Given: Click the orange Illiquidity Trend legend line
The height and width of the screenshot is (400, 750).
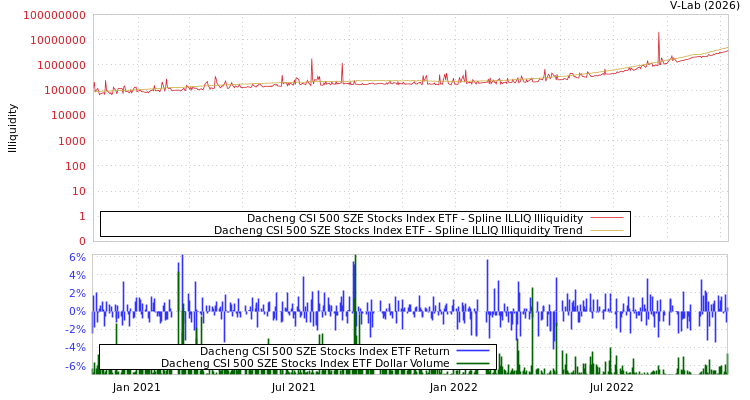Looking at the screenshot, I should click(x=606, y=231).
